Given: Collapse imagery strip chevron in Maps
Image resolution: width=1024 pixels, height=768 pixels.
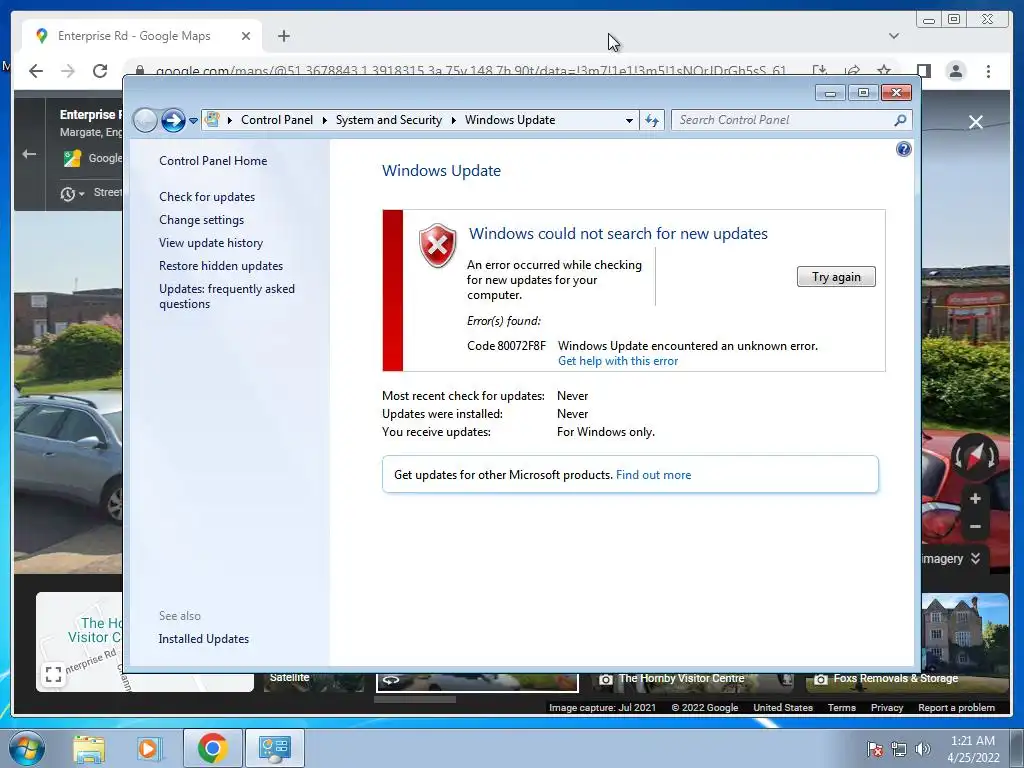Looking at the screenshot, I should coord(975,558).
